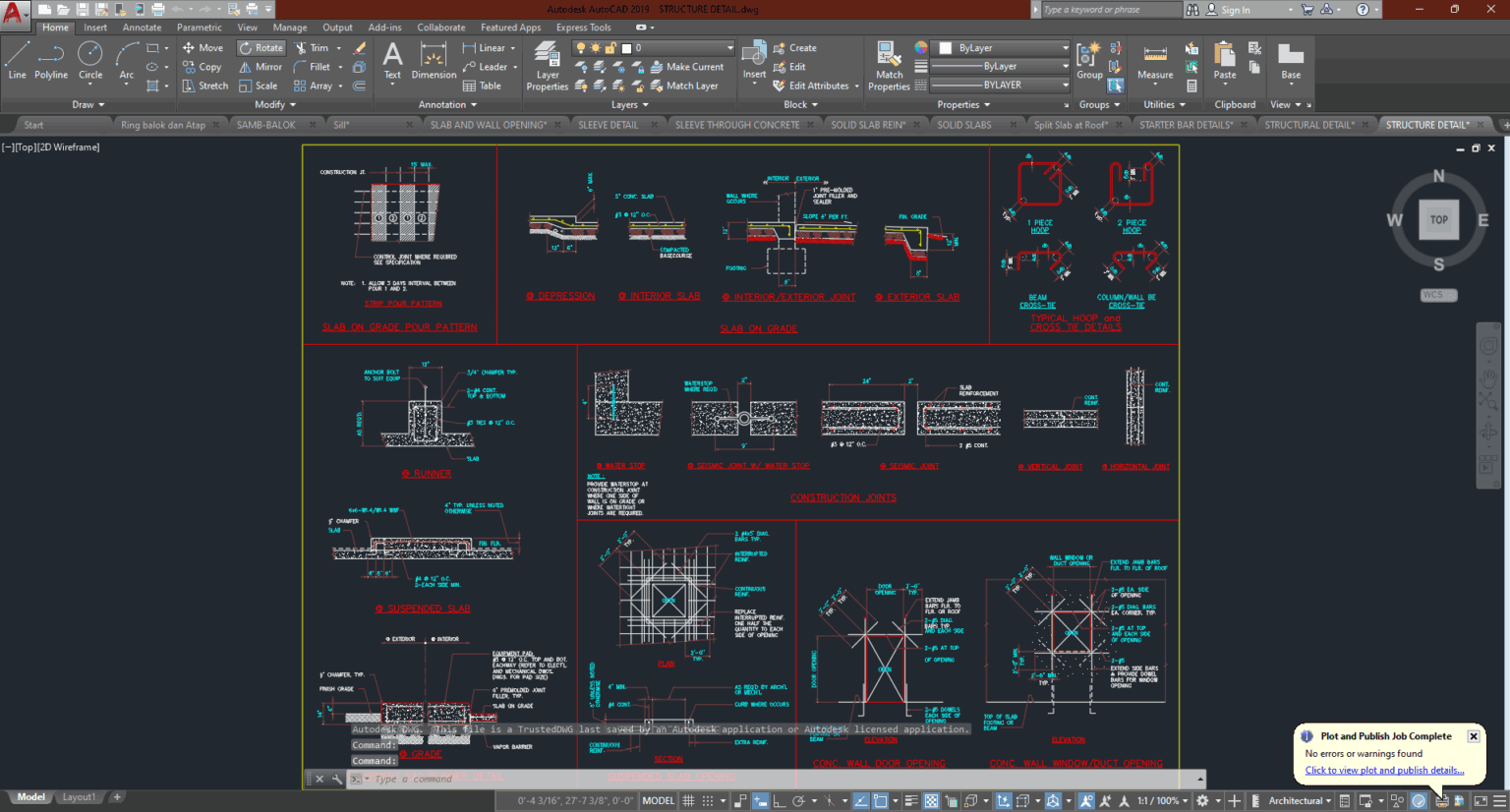Select the Circle tool

coord(89,65)
